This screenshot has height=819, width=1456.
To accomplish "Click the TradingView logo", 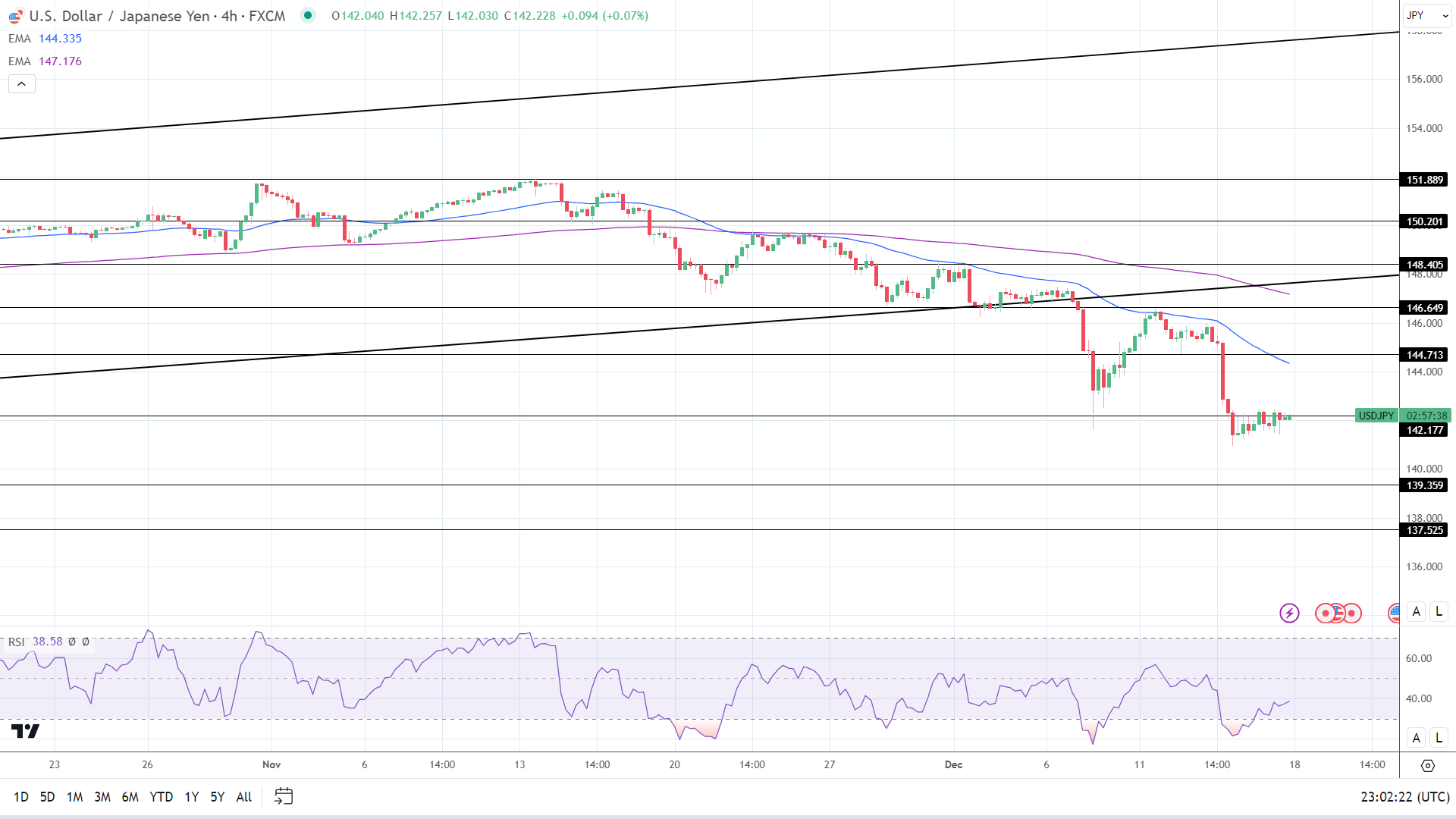I will click(25, 731).
